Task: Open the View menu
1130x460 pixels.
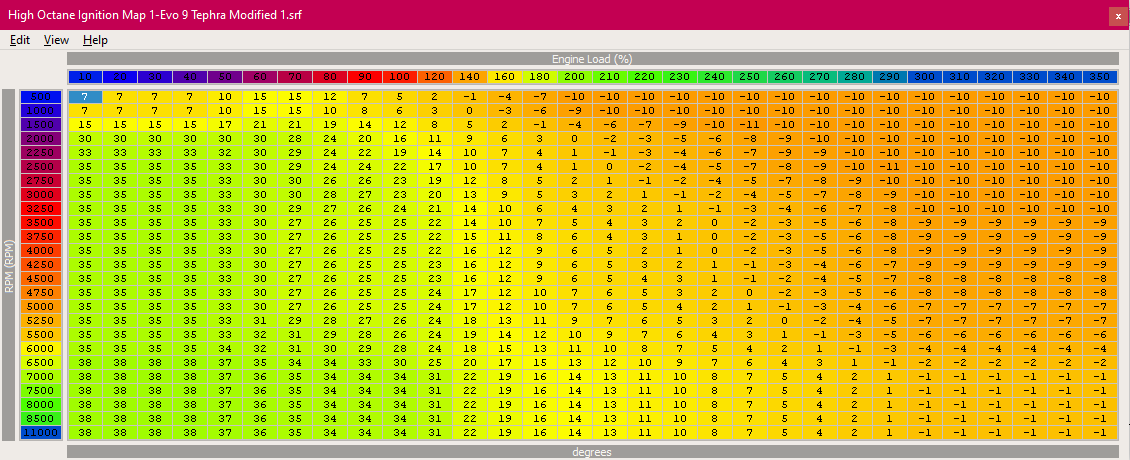Action: tap(56, 40)
